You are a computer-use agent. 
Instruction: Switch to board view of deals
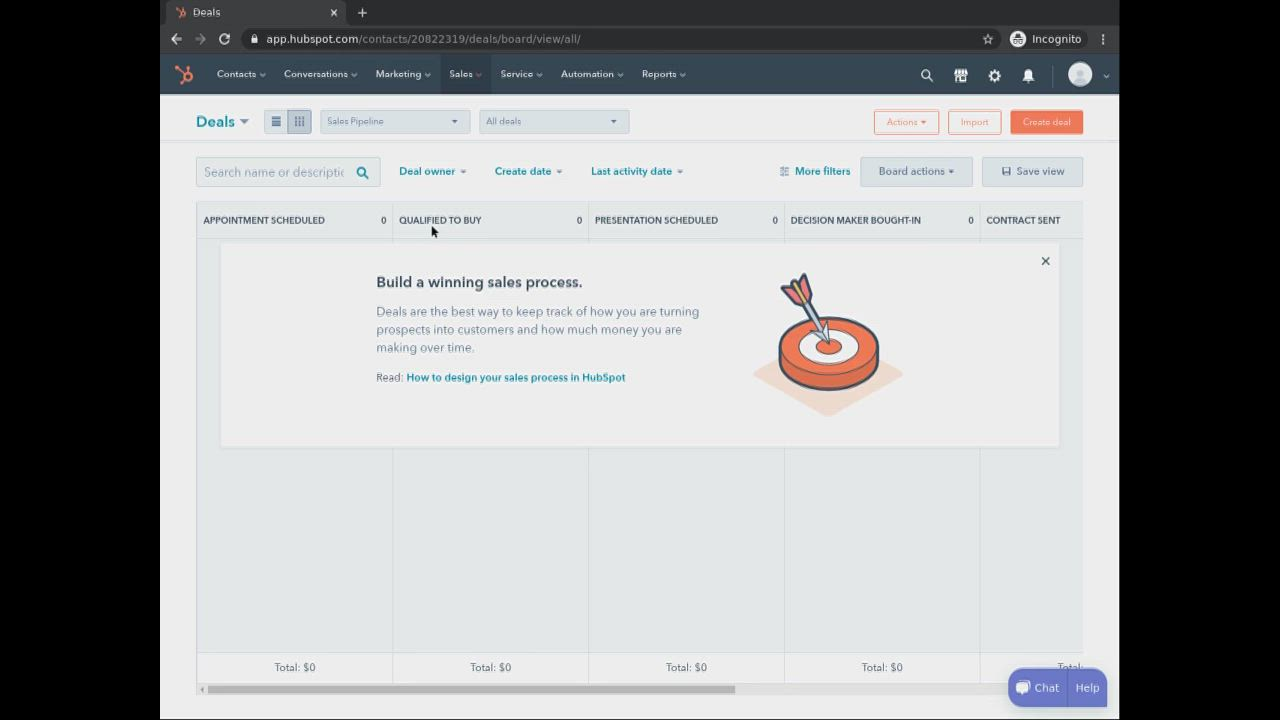(299, 121)
